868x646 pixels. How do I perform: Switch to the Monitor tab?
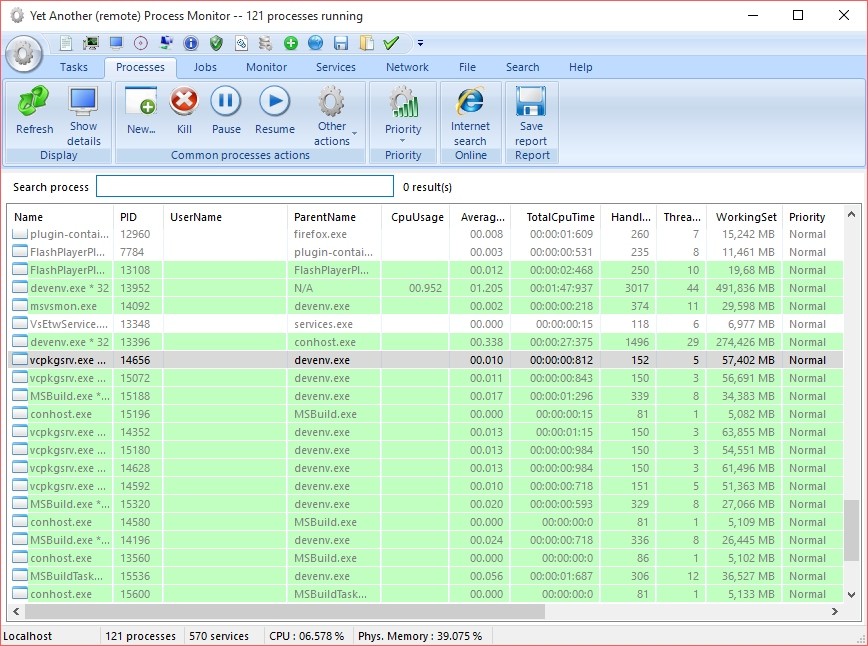tap(266, 67)
